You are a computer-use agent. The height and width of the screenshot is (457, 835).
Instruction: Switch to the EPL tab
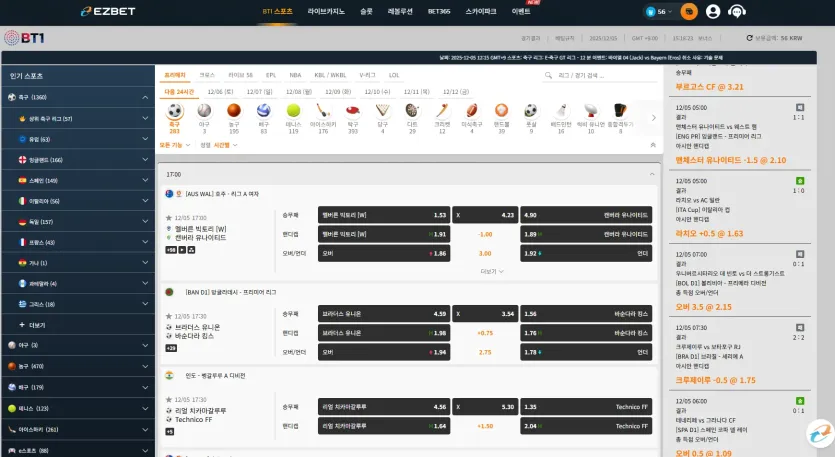coord(271,75)
